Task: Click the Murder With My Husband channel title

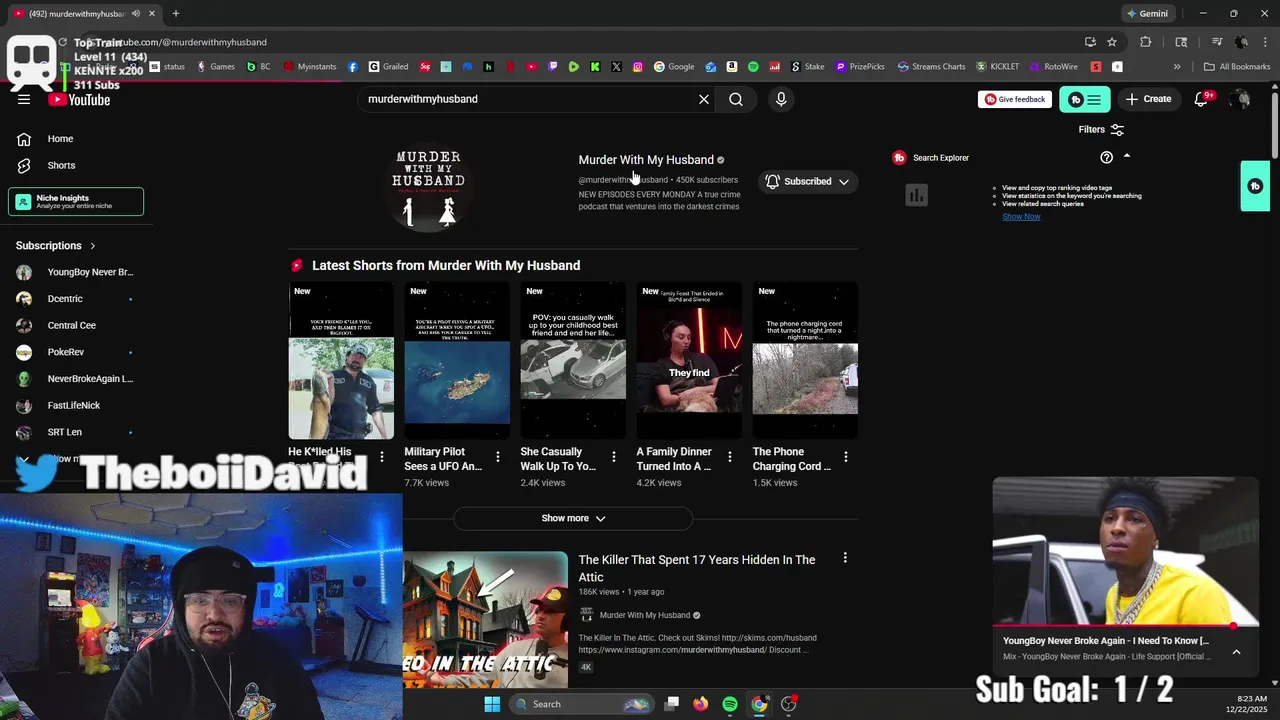Action: point(646,160)
